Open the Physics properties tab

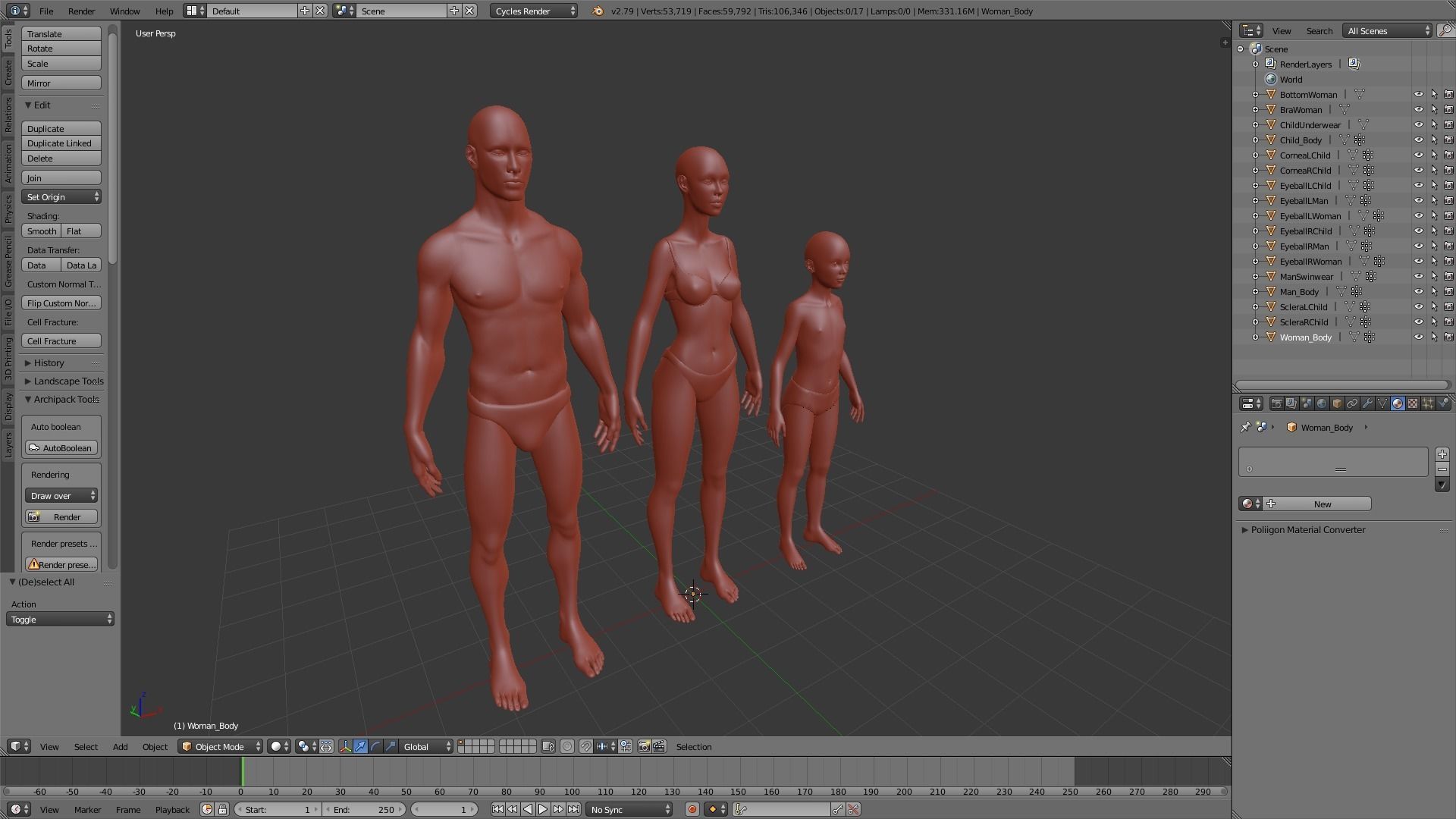pyautogui.click(x=1443, y=403)
